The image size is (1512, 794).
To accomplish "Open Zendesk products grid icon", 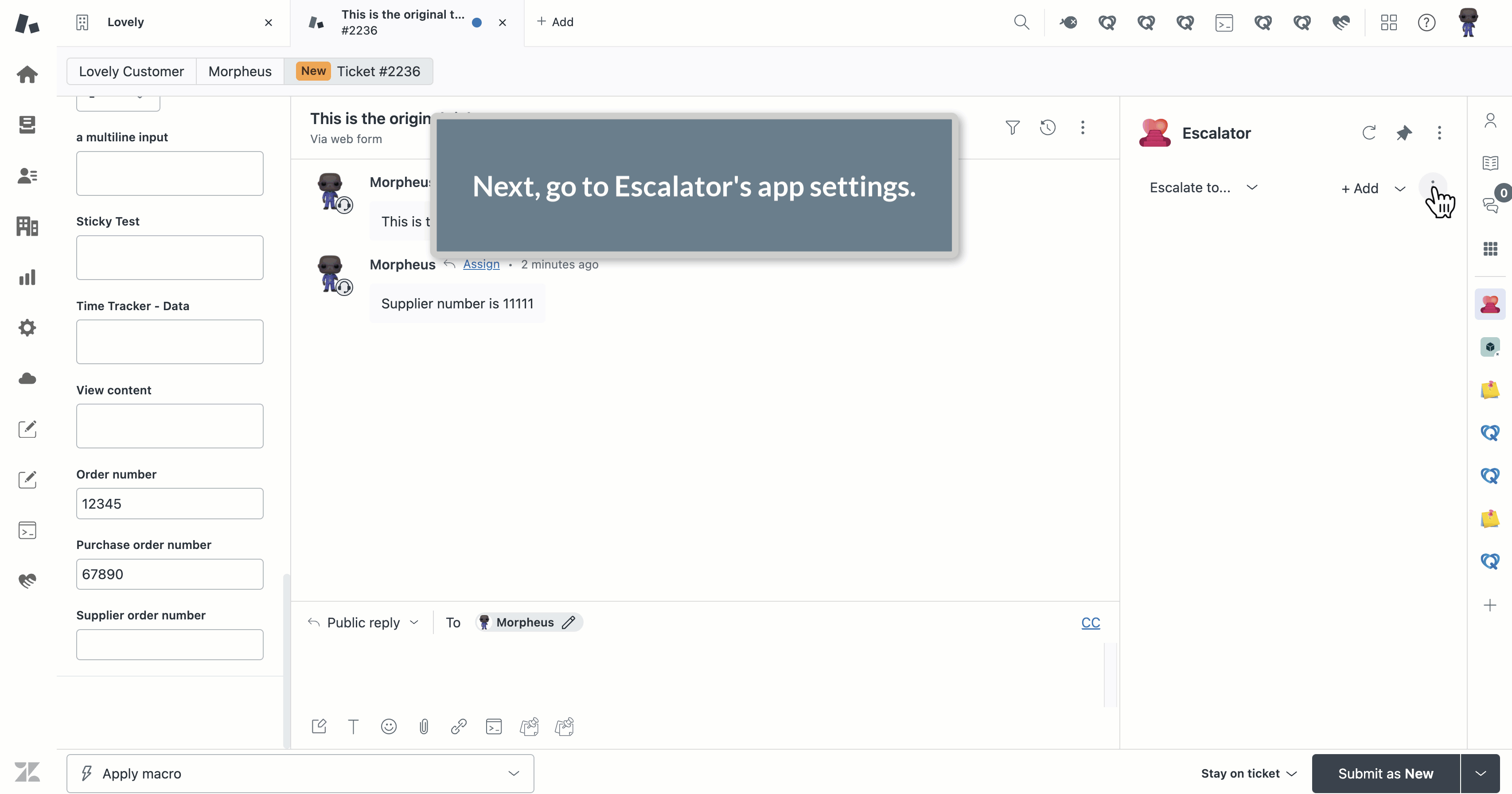I will pyautogui.click(x=1389, y=22).
